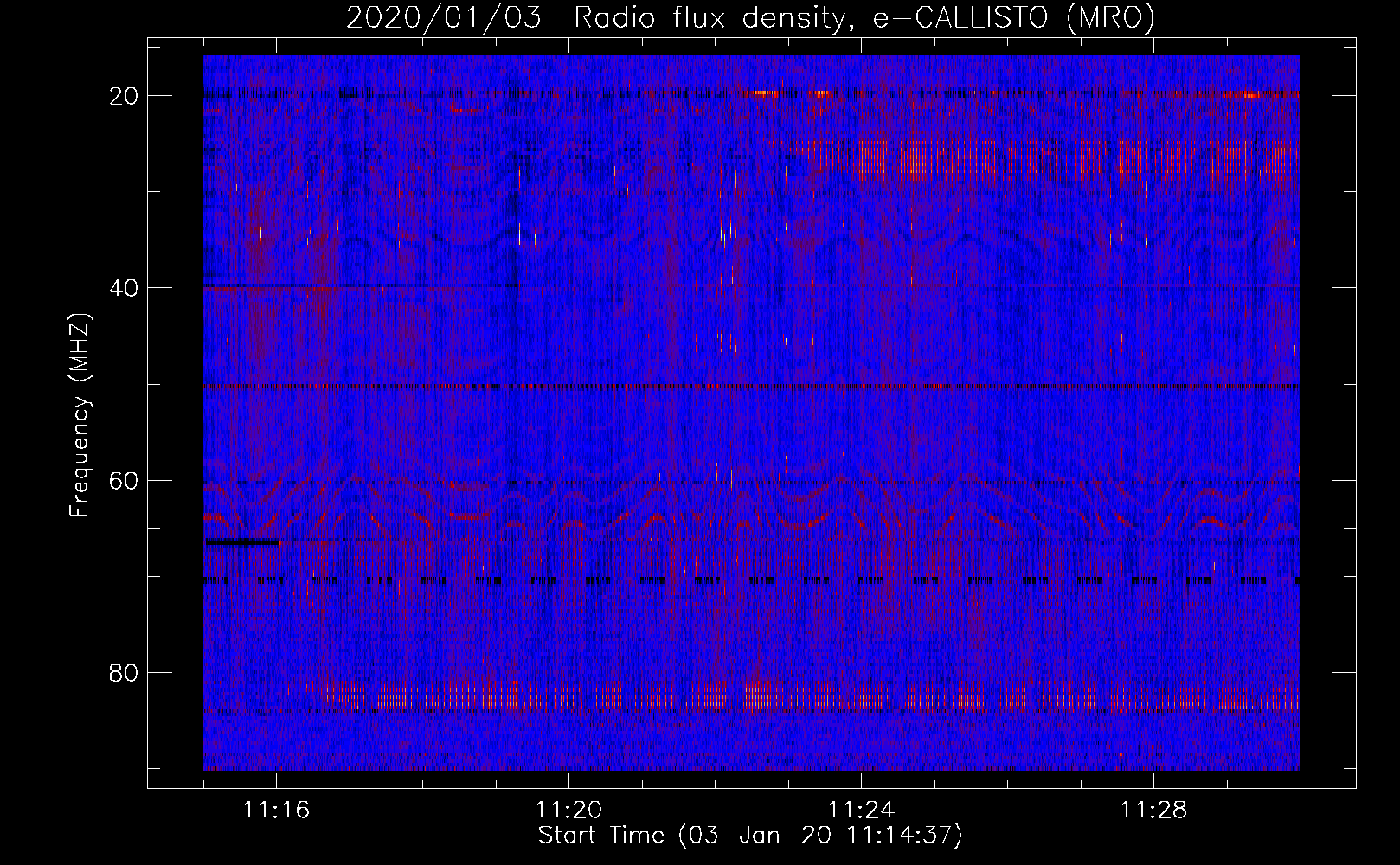
Task: Pick the 11:24 time axis label
Action: pyautogui.click(x=861, y=810)
